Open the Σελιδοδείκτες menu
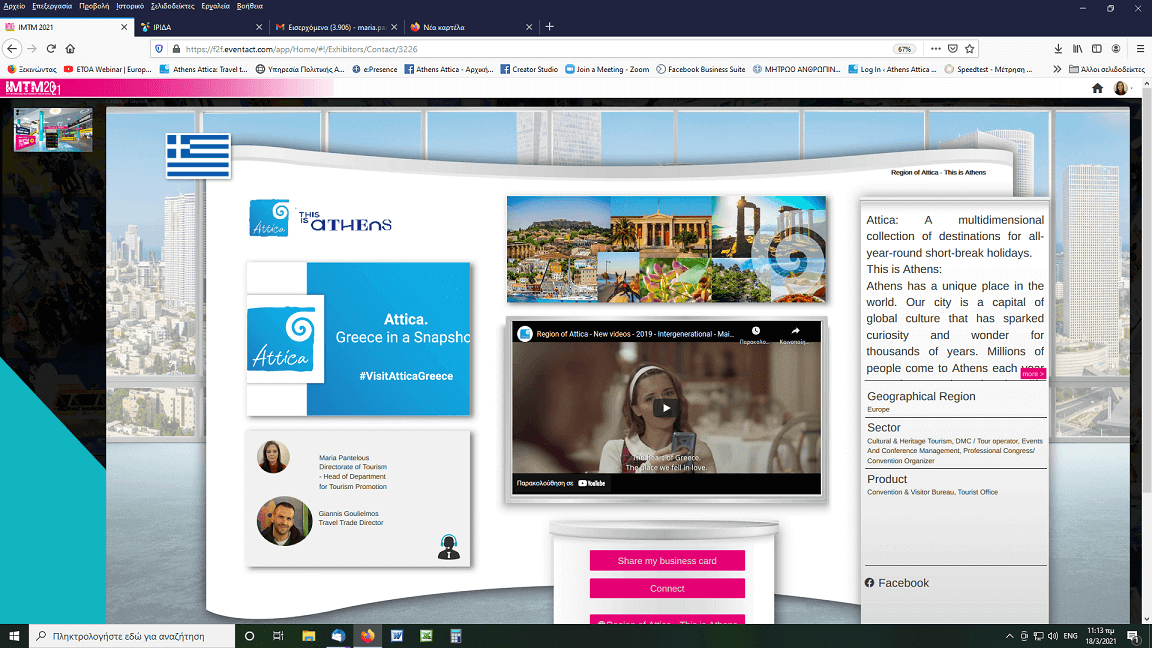The height and width of the screenshot is (648, 1152). coord(173,6)
